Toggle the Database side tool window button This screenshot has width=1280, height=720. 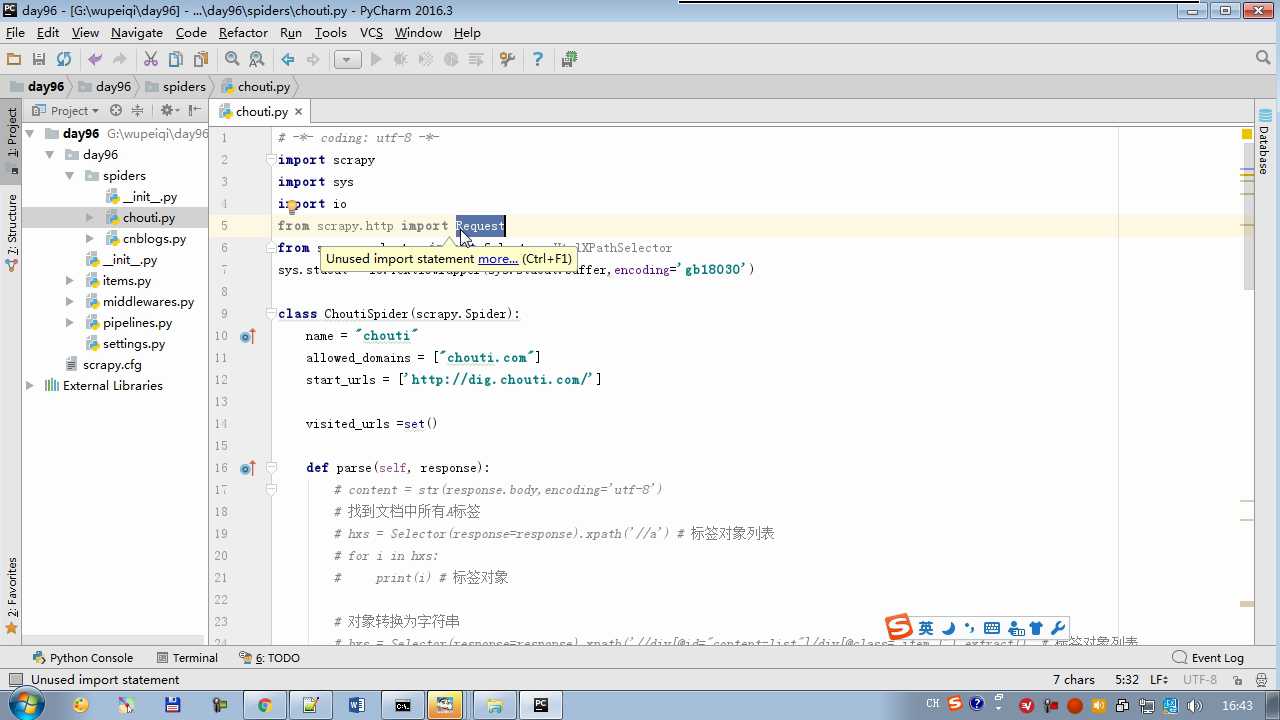coord(1264,142)
